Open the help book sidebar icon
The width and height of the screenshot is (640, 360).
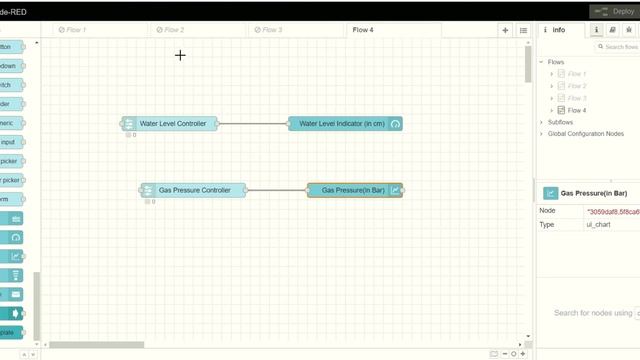coord(613,30)
